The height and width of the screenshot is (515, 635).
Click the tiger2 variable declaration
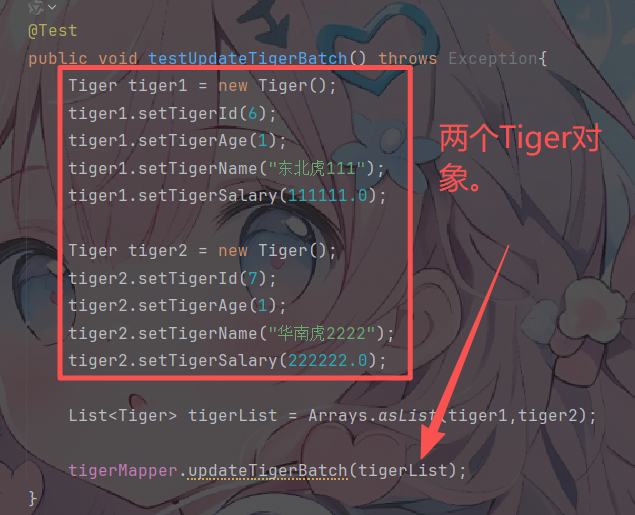tap(158, 251)
